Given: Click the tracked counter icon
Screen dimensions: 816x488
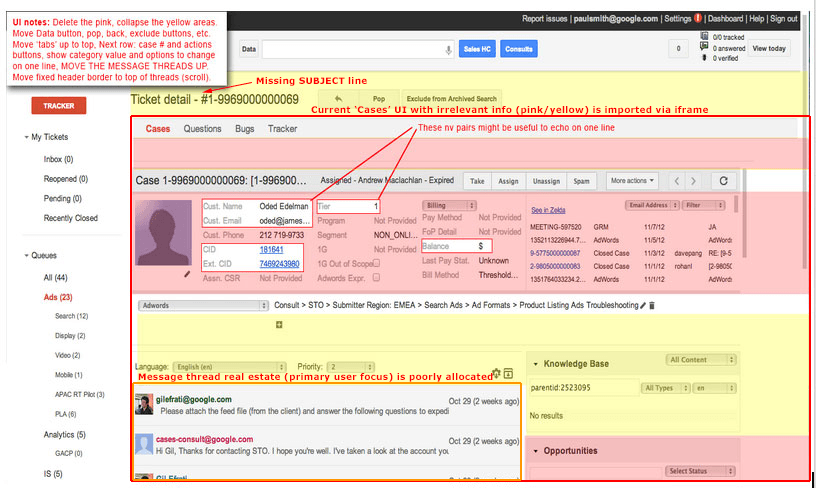Looking at the screenshot, I should 704,36.
